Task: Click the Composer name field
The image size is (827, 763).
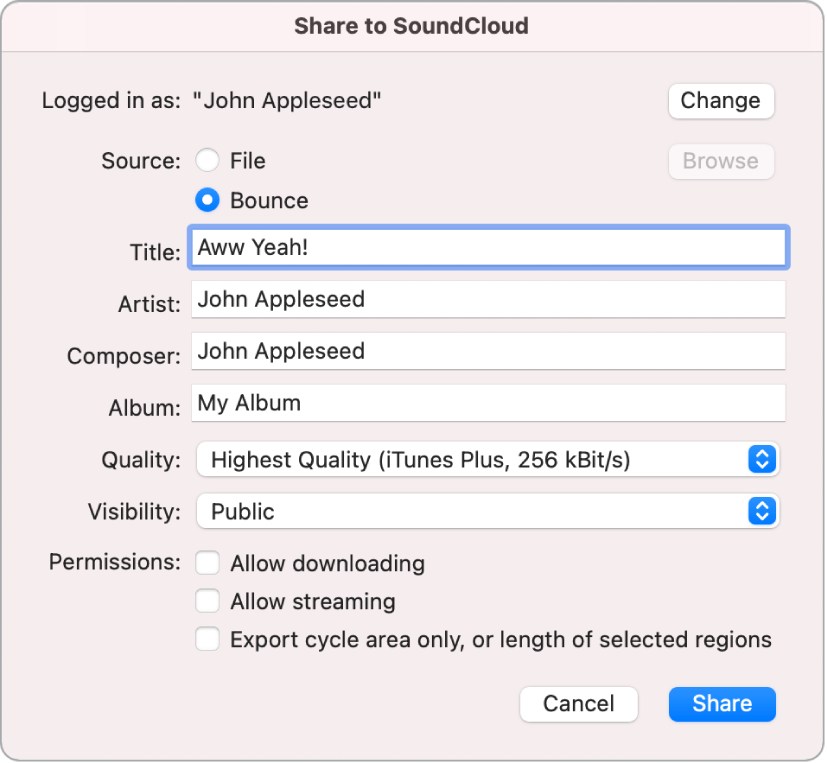Action: [487, 351]
